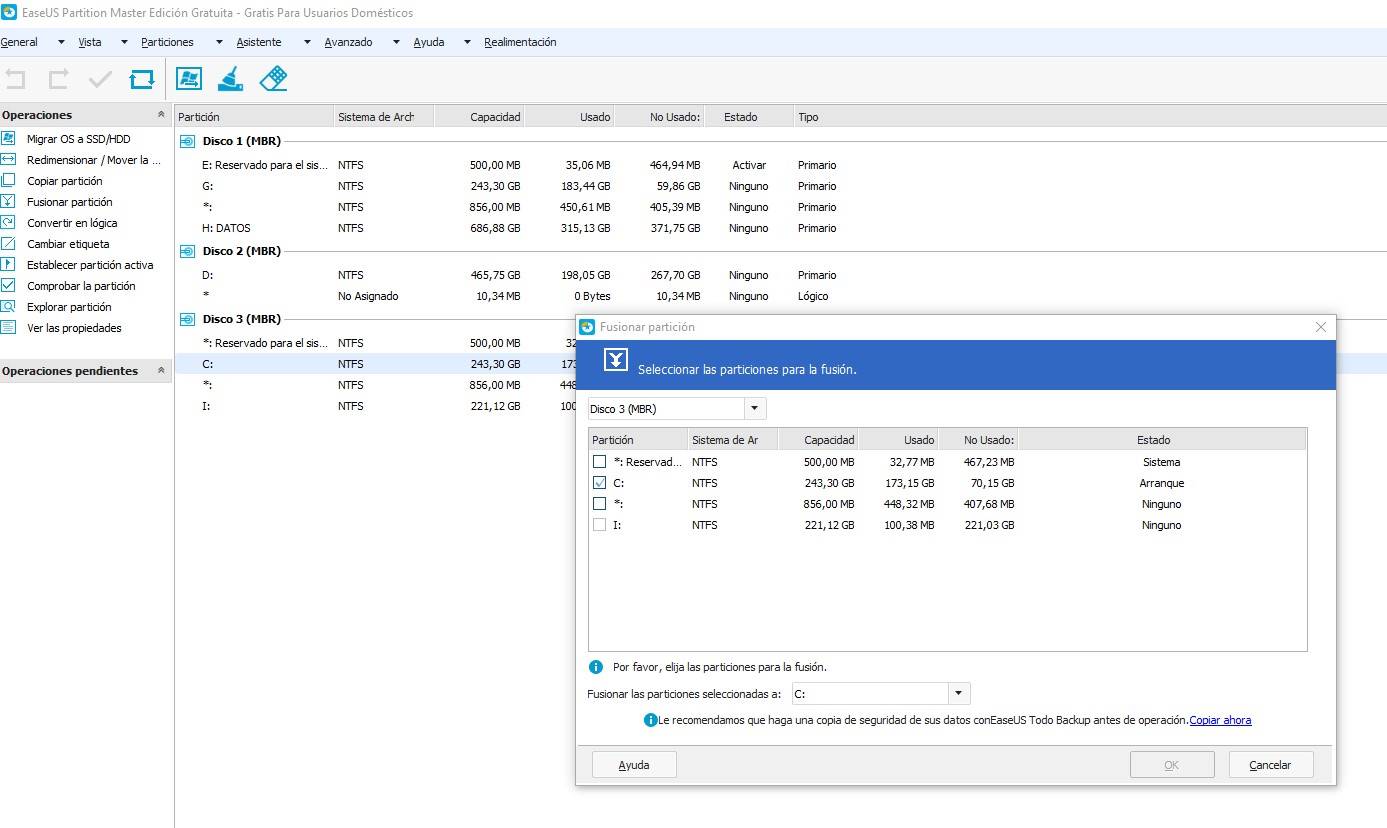Screen dimensions: 1387x828
Task: Expand the arrow next to Asistente menu
Action: click(307, 42)
